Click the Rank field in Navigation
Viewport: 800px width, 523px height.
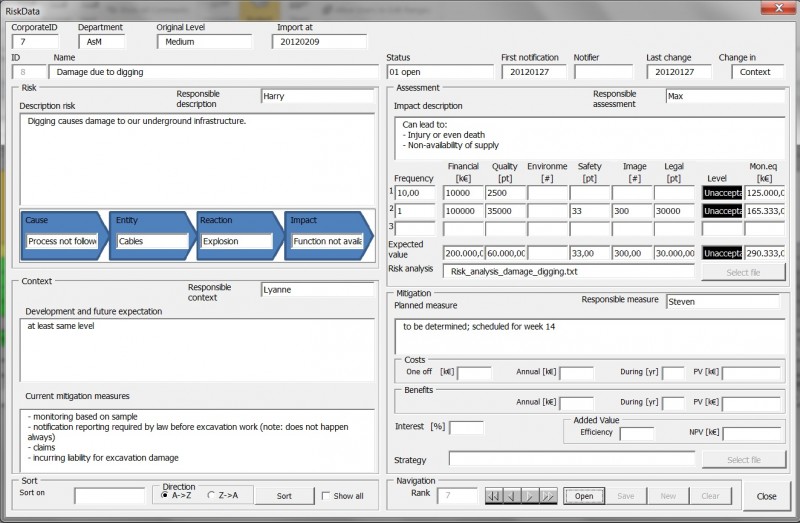[x=457, y=495]
